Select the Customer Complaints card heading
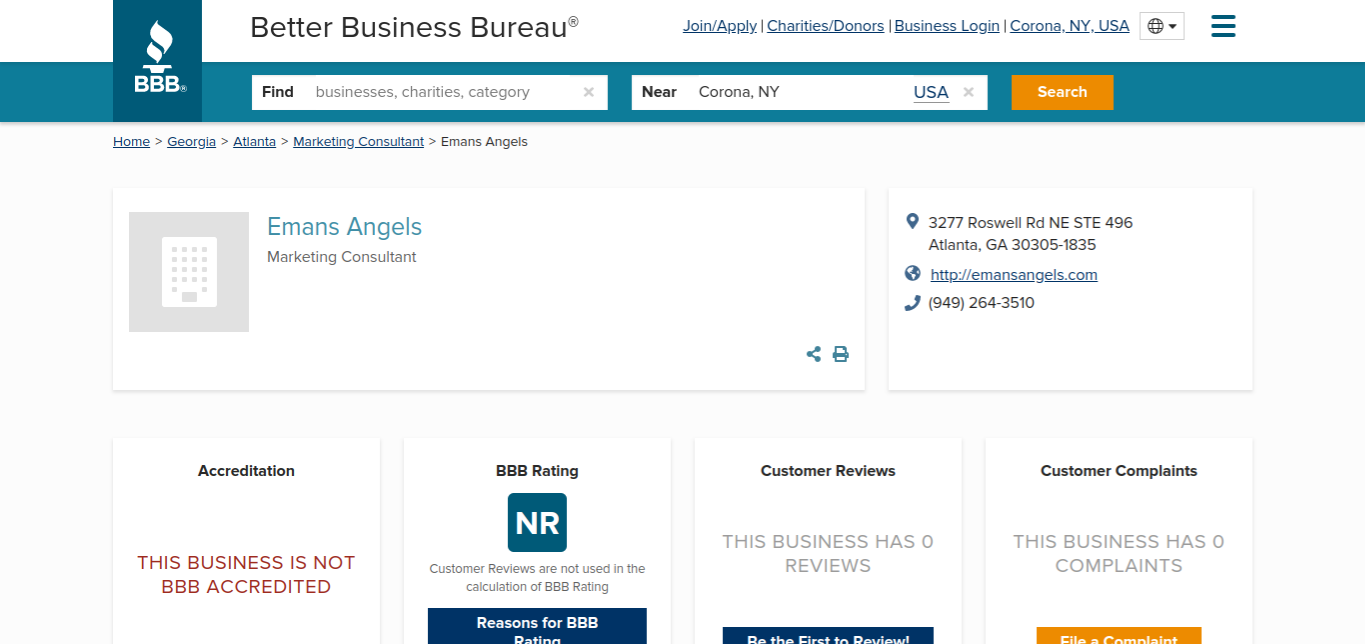Image resolution: width=1365 pixels, height=644 pixels. 1119,471
